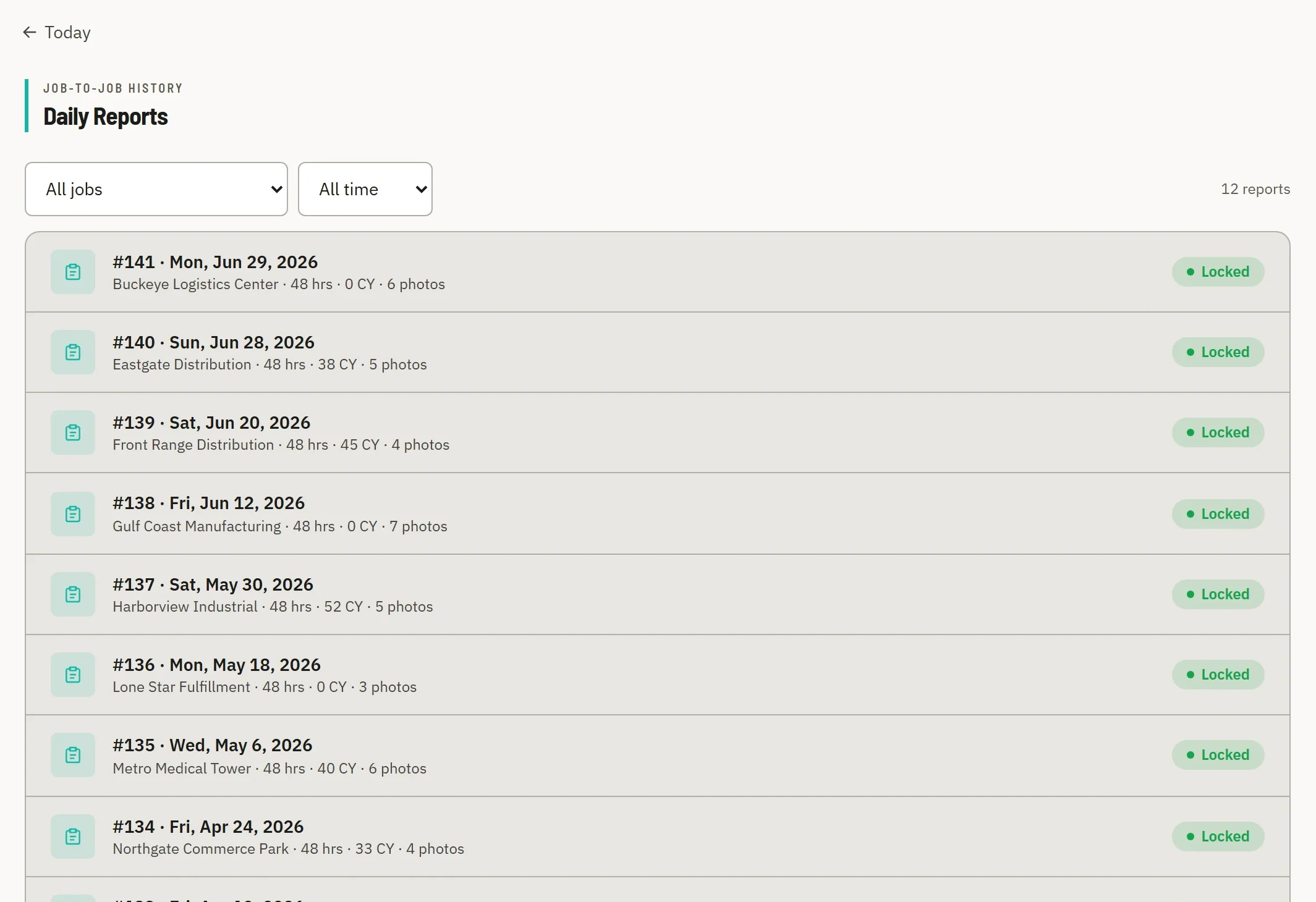Viewport: 1316px width, 902px height.
Task: Select the Lone Star Fulfillment details line
Action: pyautogui.click(x=265, y=687)
